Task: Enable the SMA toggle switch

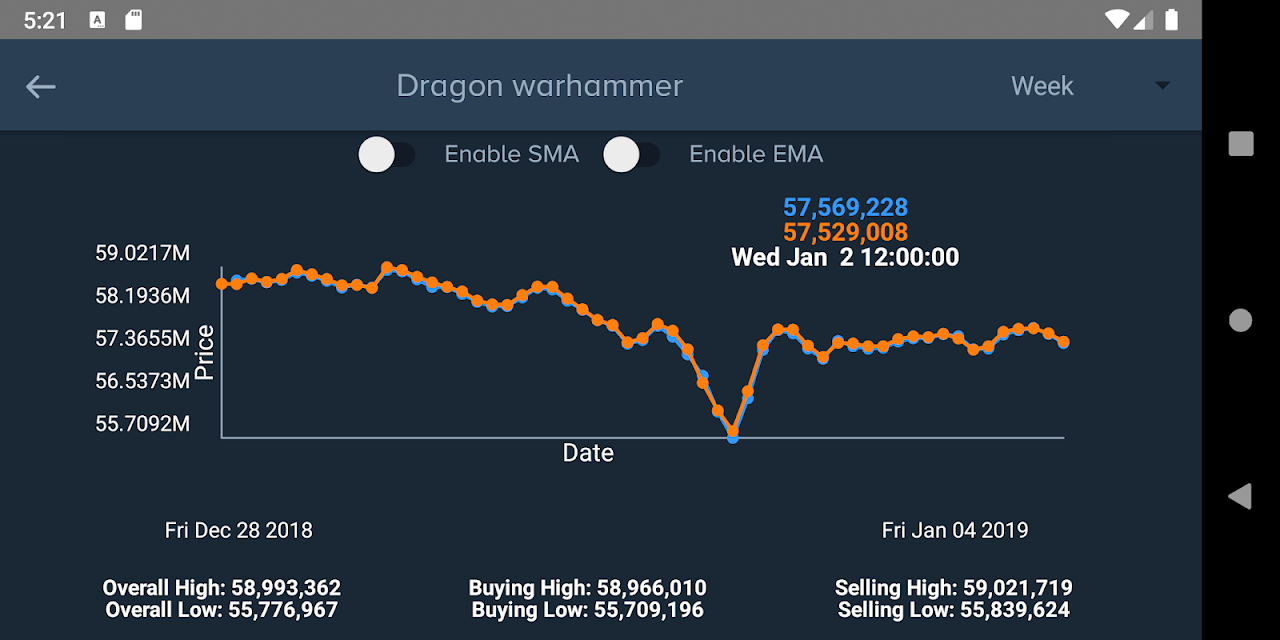Action: coord(386,155)
